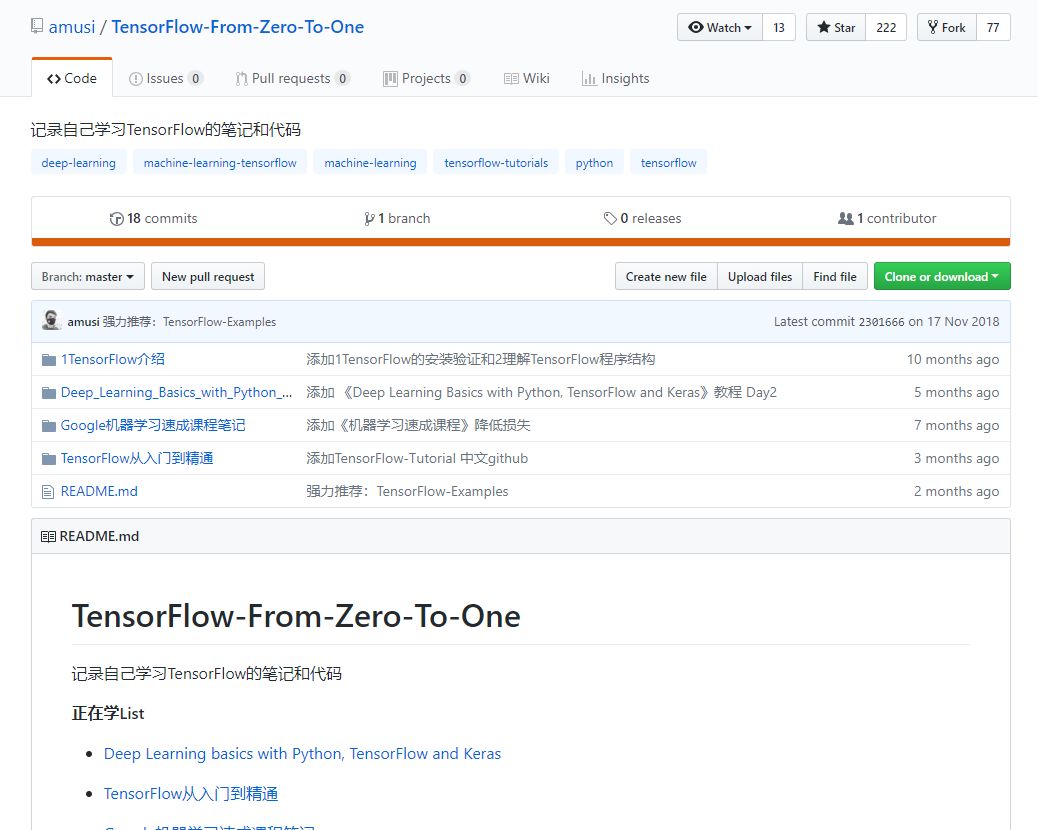Click the contributors people icon
This screenshot has height=830, width=1038.
845,218
